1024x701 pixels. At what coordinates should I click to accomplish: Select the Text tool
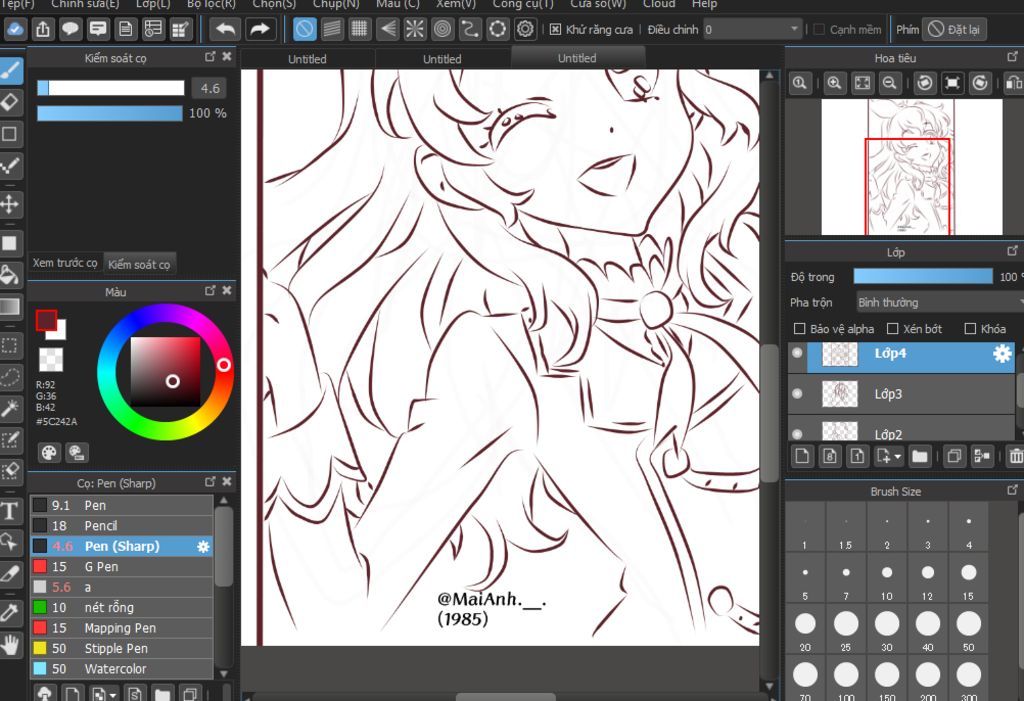tap(10, 511)
